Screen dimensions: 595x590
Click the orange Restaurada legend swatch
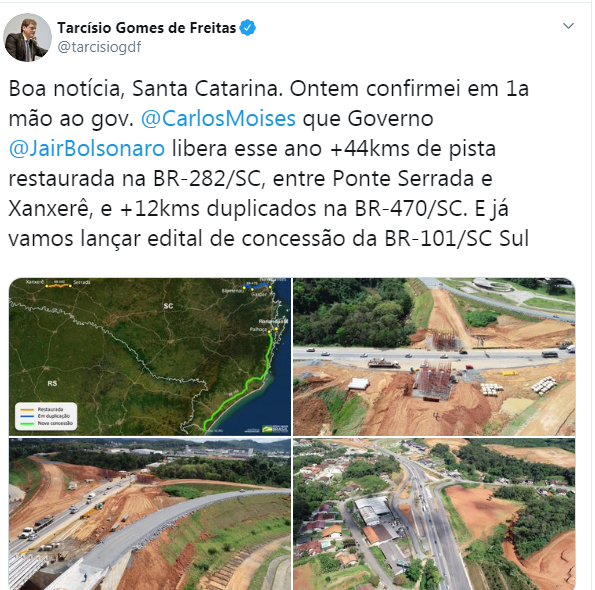tap(27, 410)
